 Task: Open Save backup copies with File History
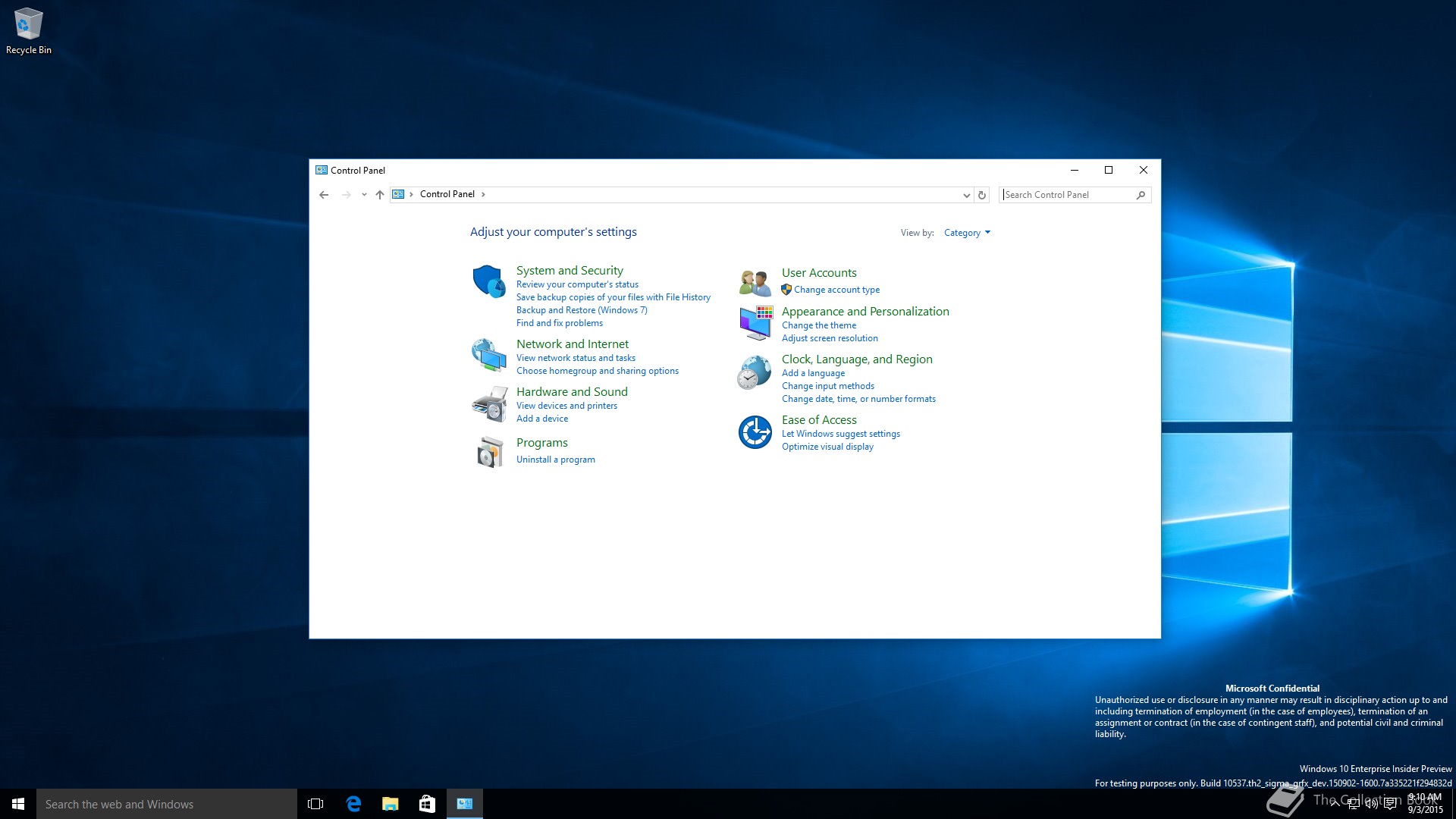613,297
